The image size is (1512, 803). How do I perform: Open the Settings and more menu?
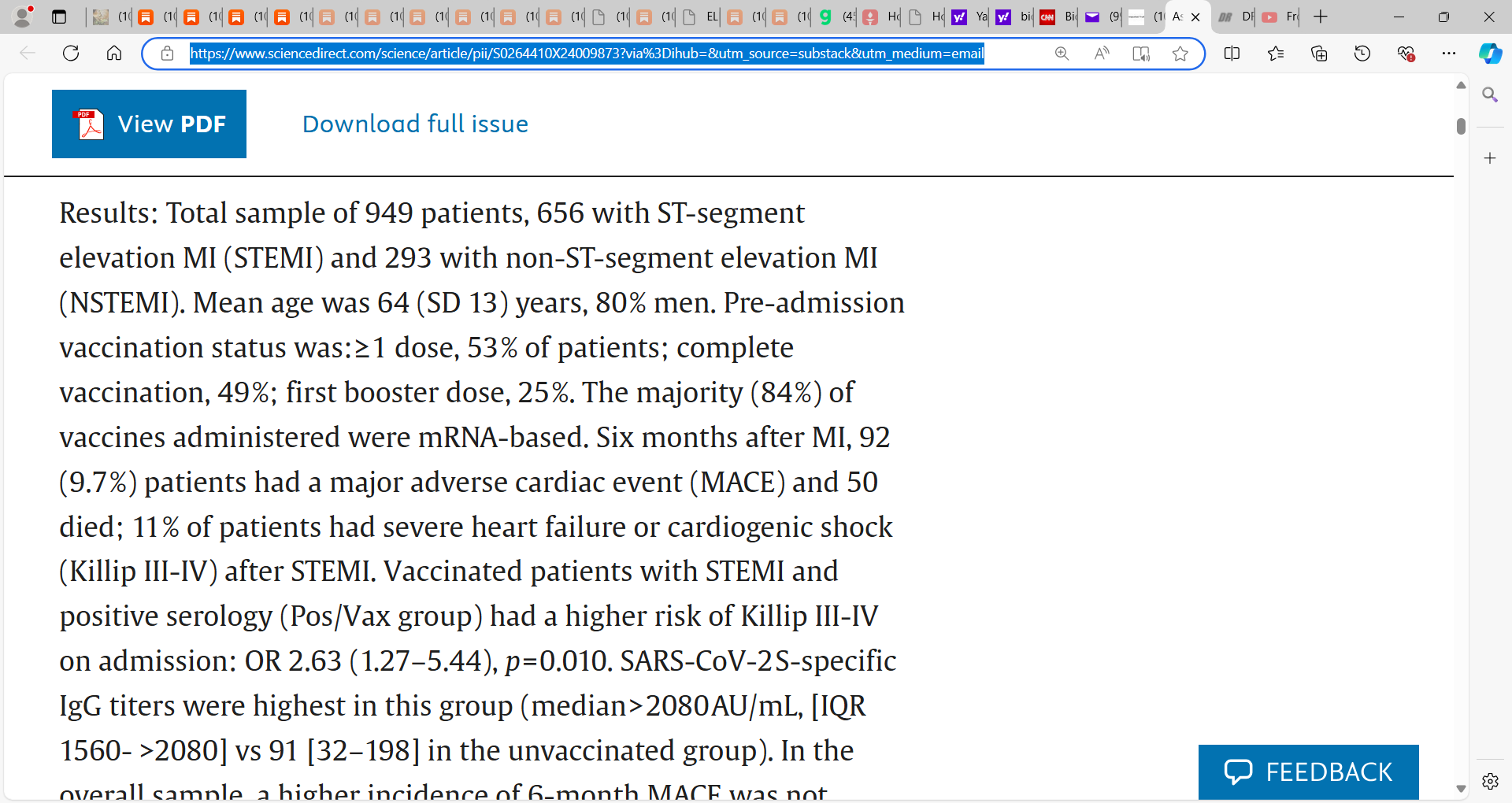click(1449, 54)
